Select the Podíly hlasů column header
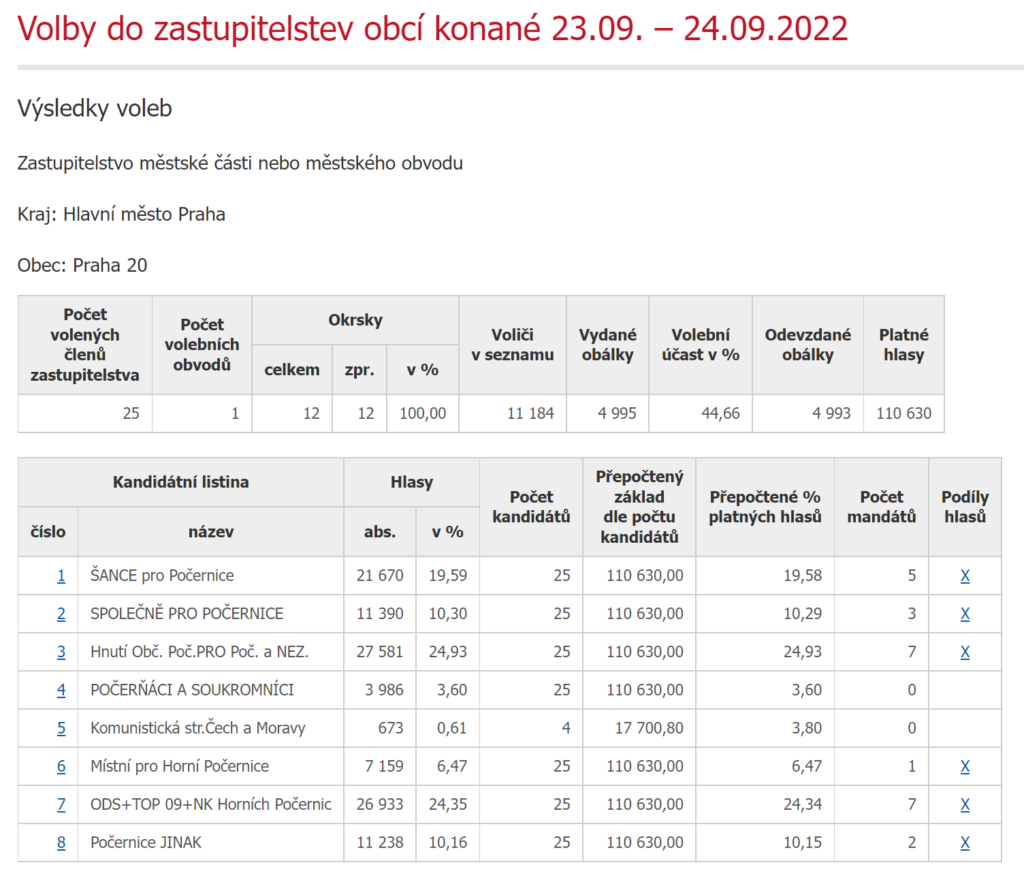Image resolution: width=1024 pixels, height=882 pixels. [x=965, y=507]
